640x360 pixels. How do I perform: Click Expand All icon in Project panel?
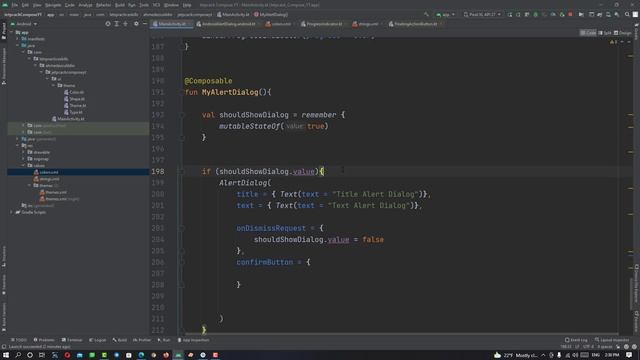[117, 24]
